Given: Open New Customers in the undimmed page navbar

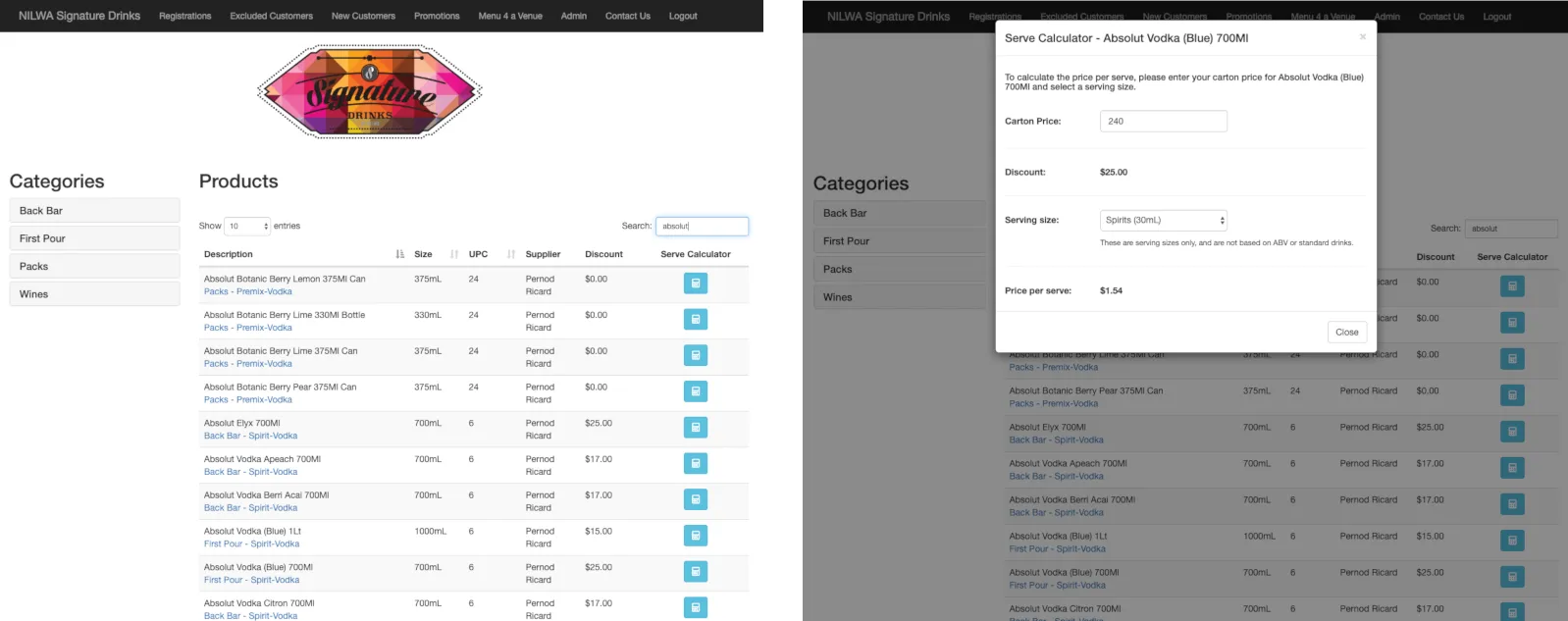Looking at the screenshot, I should click(x=363, y=16).
